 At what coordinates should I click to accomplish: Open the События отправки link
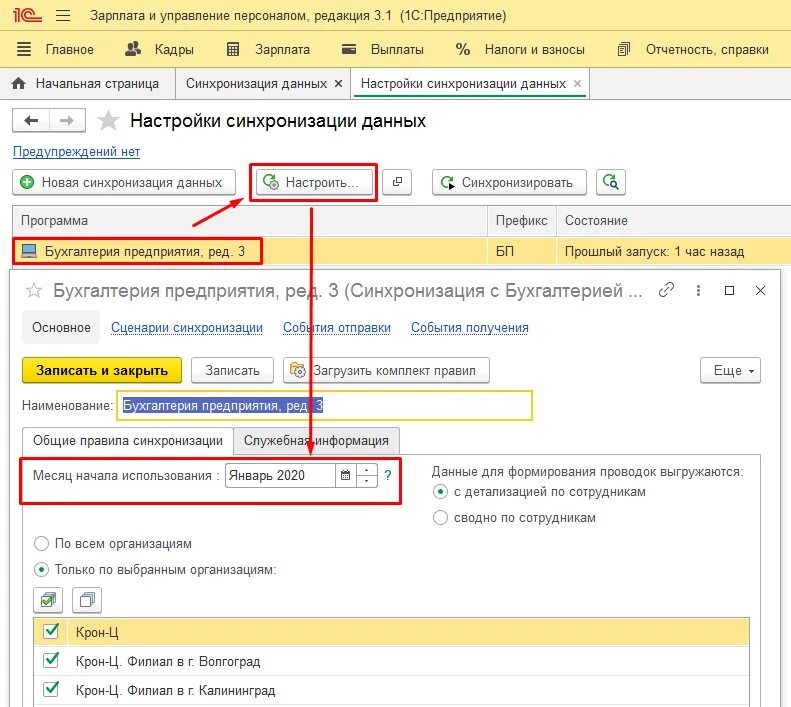(336, 328)
